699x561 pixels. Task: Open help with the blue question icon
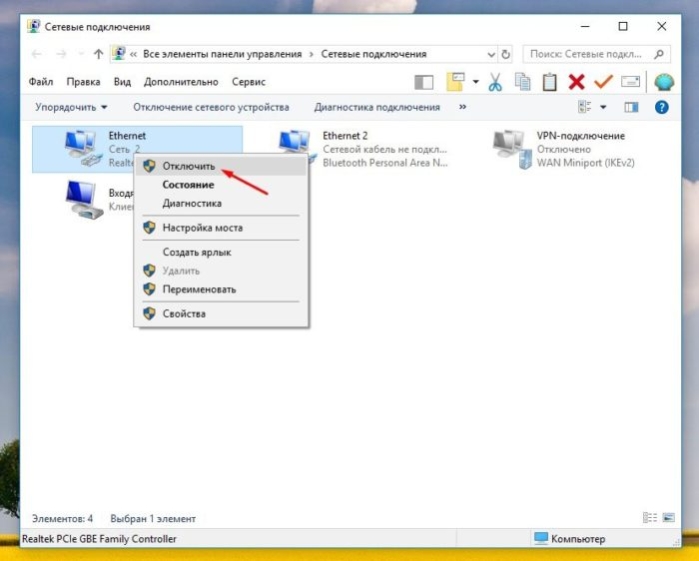662,107
